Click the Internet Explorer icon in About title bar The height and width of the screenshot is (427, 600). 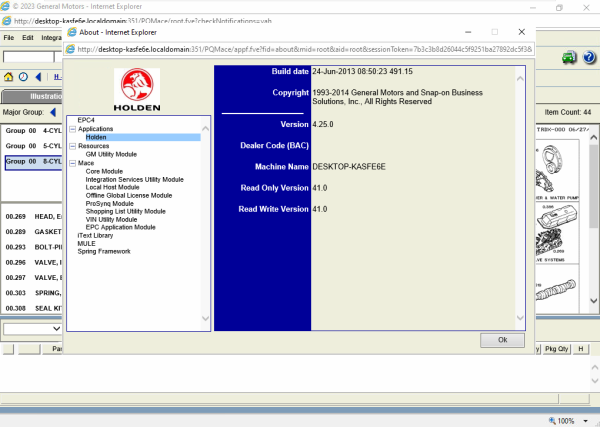[x=72, y=32]
